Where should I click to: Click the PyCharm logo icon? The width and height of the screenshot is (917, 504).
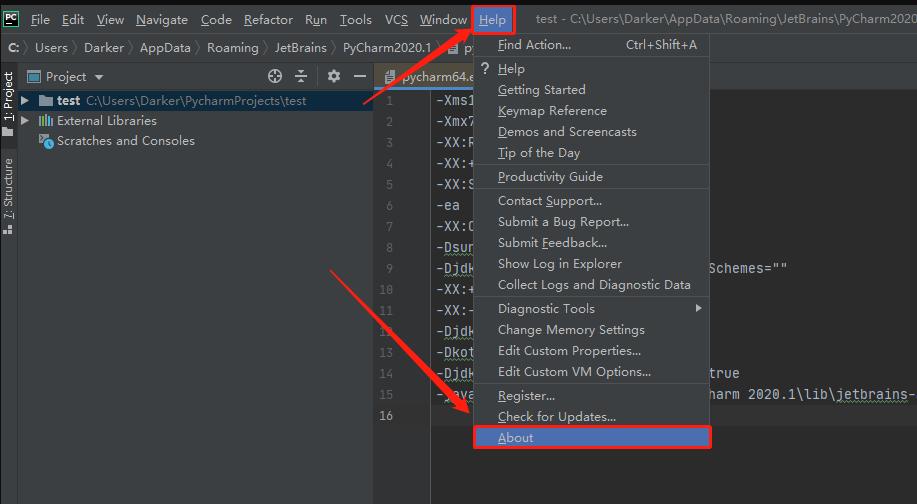[11, 19]
